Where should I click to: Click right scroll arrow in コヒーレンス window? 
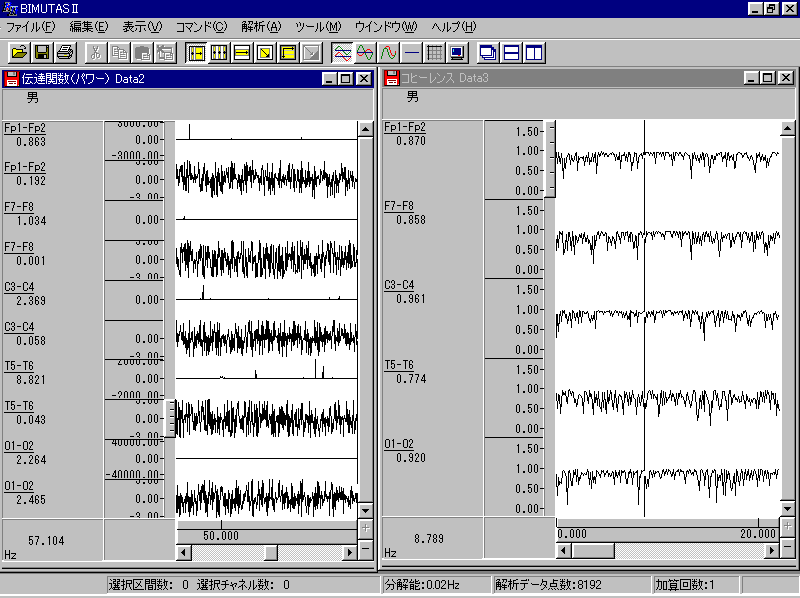(x=770, y=550)
